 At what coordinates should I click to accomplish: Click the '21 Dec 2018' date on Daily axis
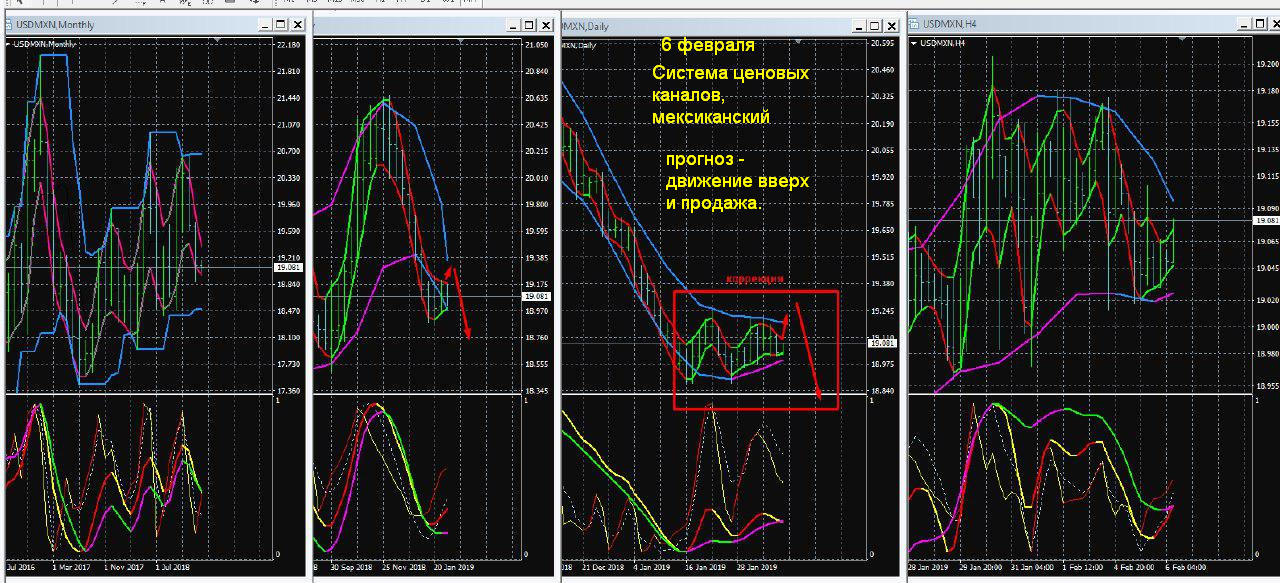tap(601, 567)
